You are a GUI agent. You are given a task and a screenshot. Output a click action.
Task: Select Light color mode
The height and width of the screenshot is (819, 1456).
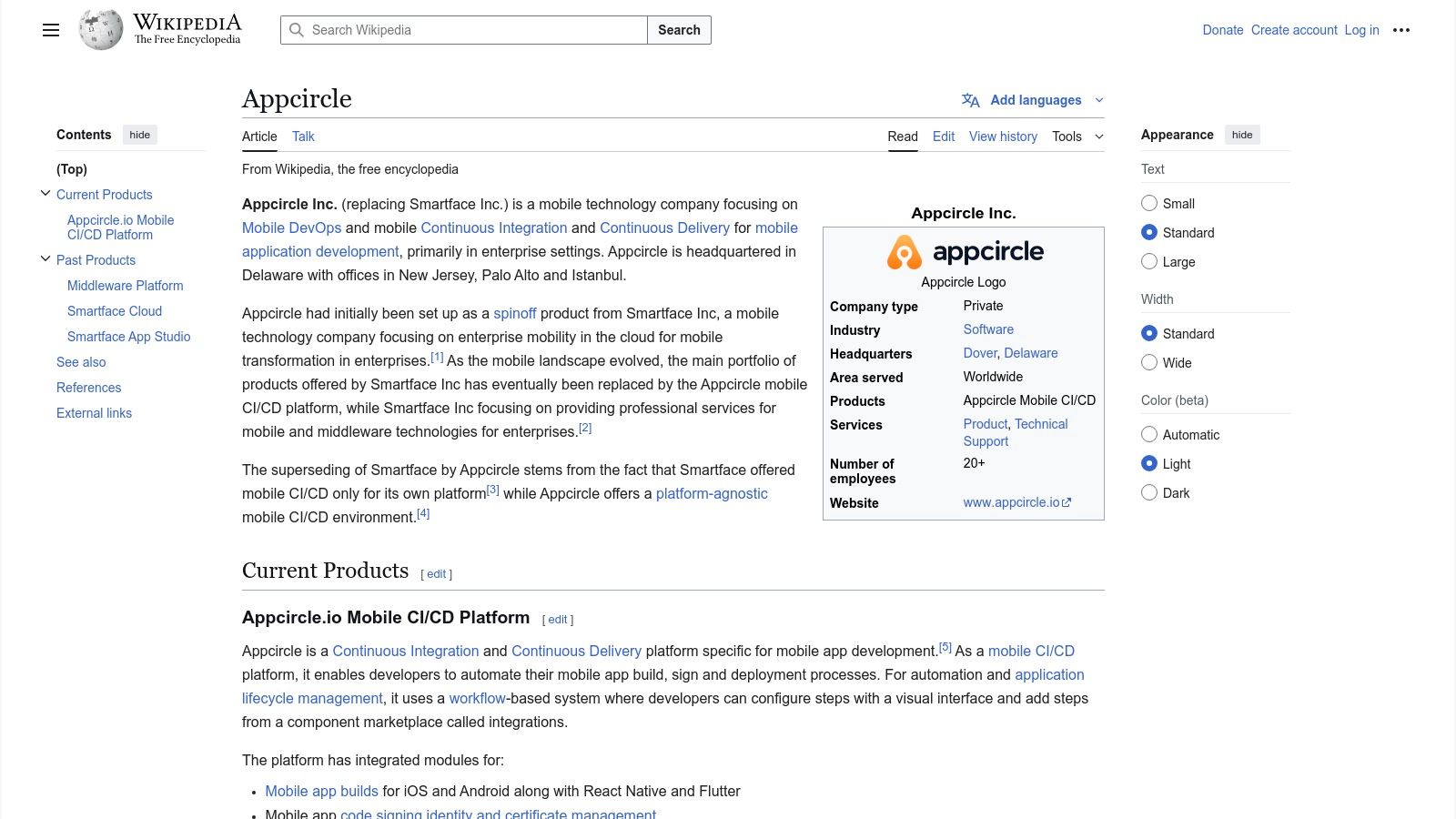[x=1149, y=463]
